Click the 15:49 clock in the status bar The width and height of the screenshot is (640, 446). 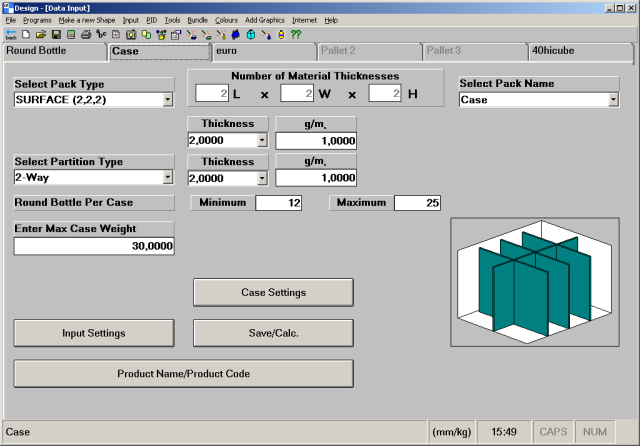pyautogui.click(x=504, y=432)
